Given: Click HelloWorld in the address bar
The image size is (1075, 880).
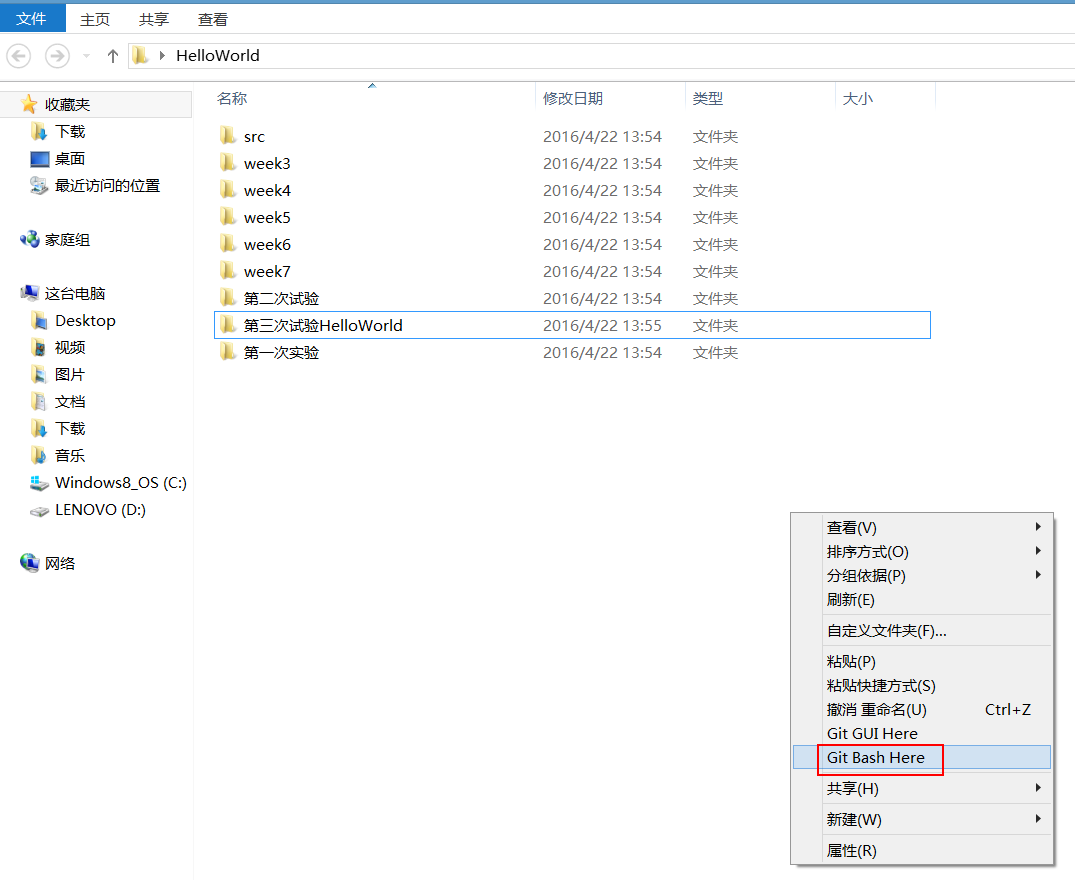Looking at the screenshot, I should pos(217,56).
